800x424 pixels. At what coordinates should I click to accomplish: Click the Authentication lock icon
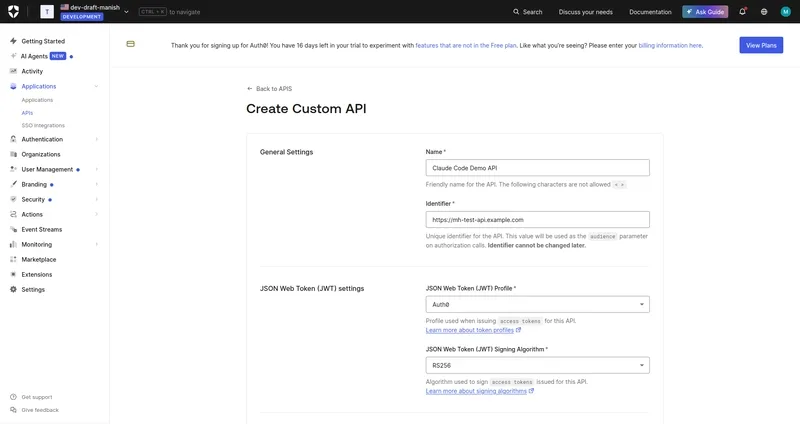click(x=13, y=139)
